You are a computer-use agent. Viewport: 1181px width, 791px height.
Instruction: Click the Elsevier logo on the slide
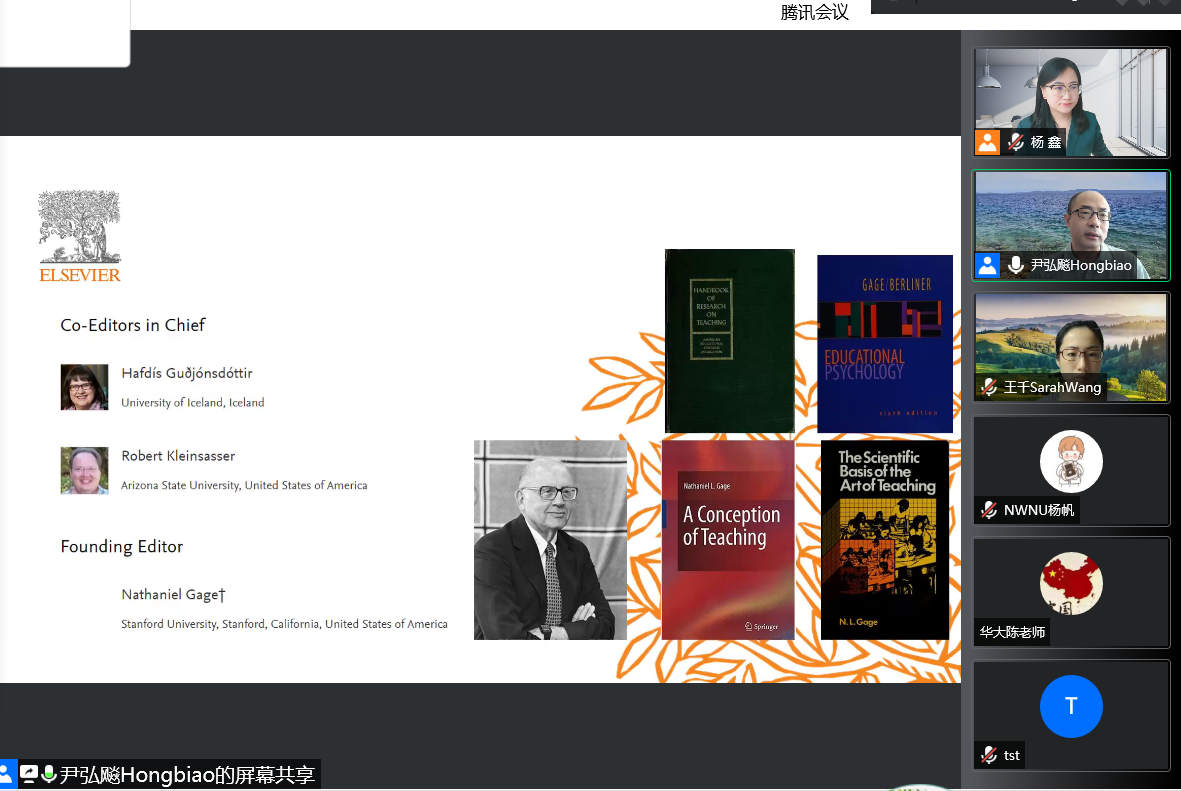click(79, 237)
